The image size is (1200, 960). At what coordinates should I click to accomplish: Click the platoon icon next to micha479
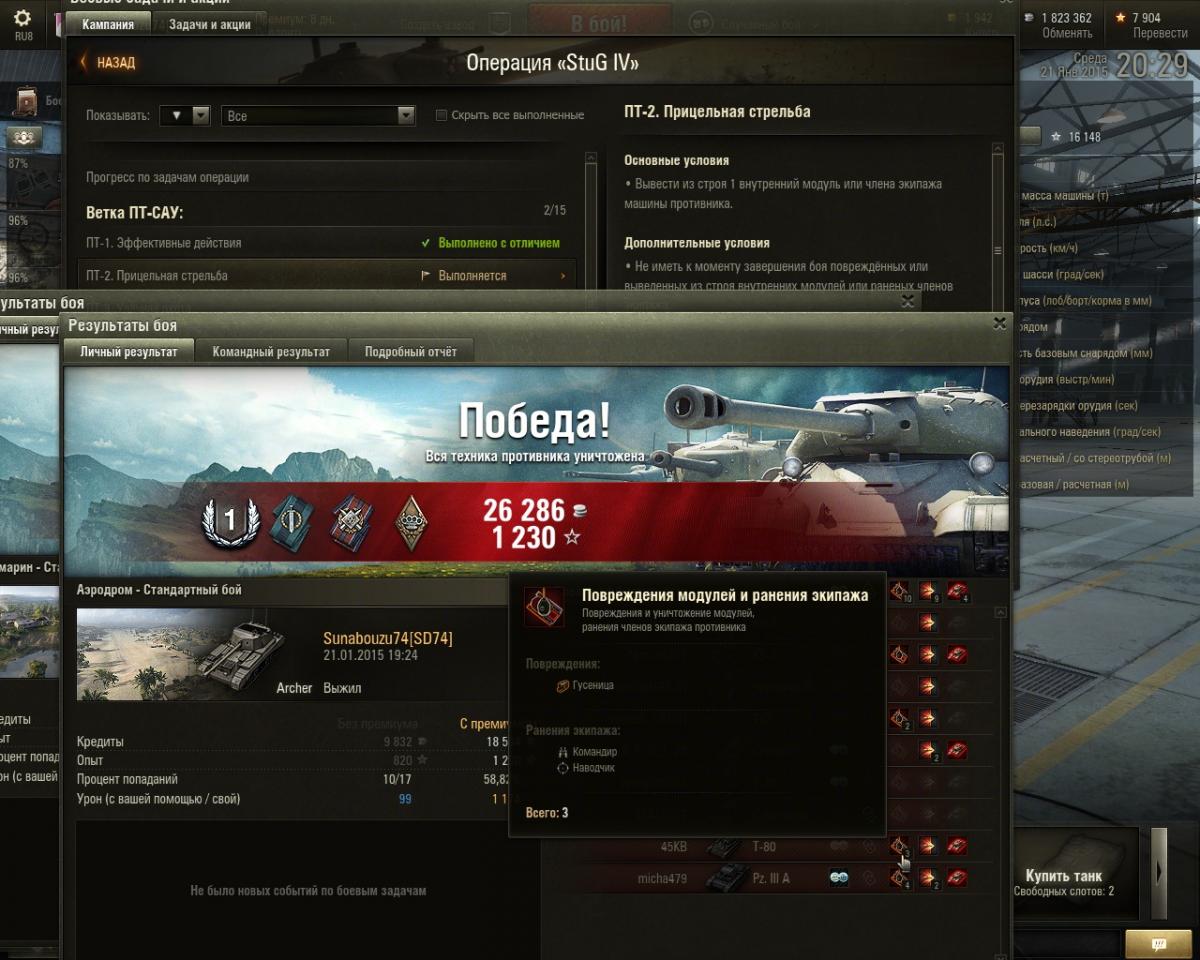(x=838, y=878)
